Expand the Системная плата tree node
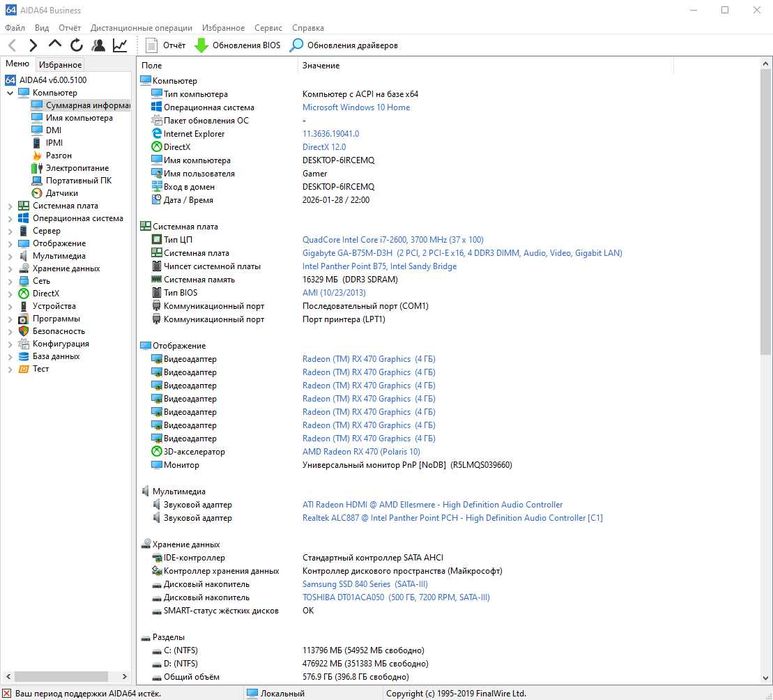This screenshot has width=773, height=700. 10,206
